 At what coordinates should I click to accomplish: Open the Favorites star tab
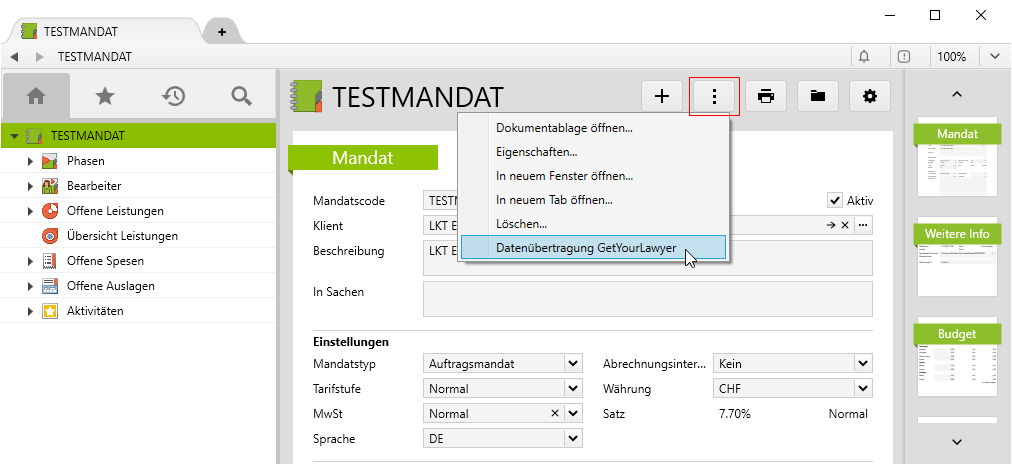pyautogui.click(x=104, y=96)
